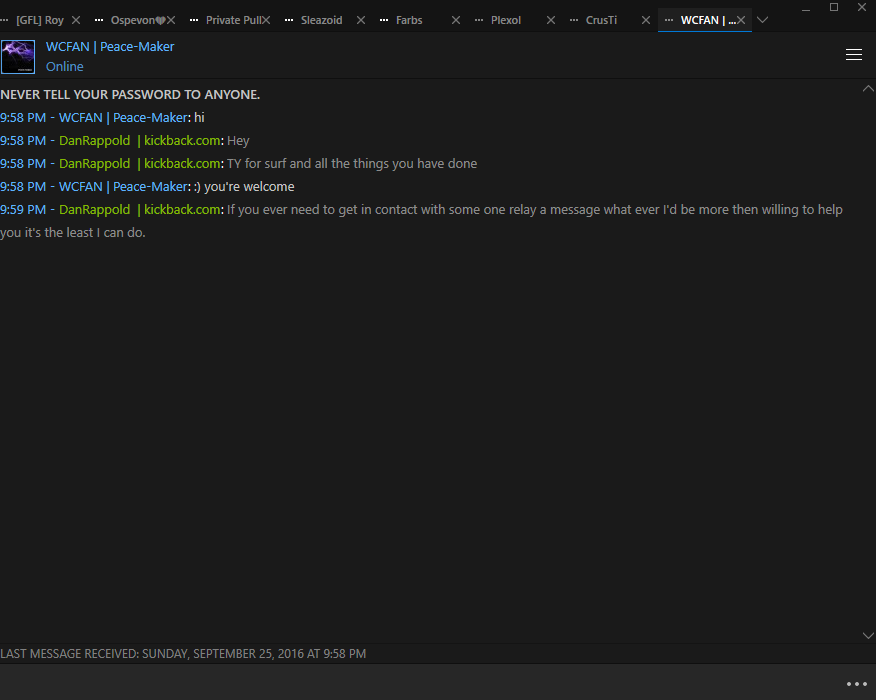Screen dimensions: 876x700
Task: Close the Plexol chat tab
Action: tap(551, 20)
